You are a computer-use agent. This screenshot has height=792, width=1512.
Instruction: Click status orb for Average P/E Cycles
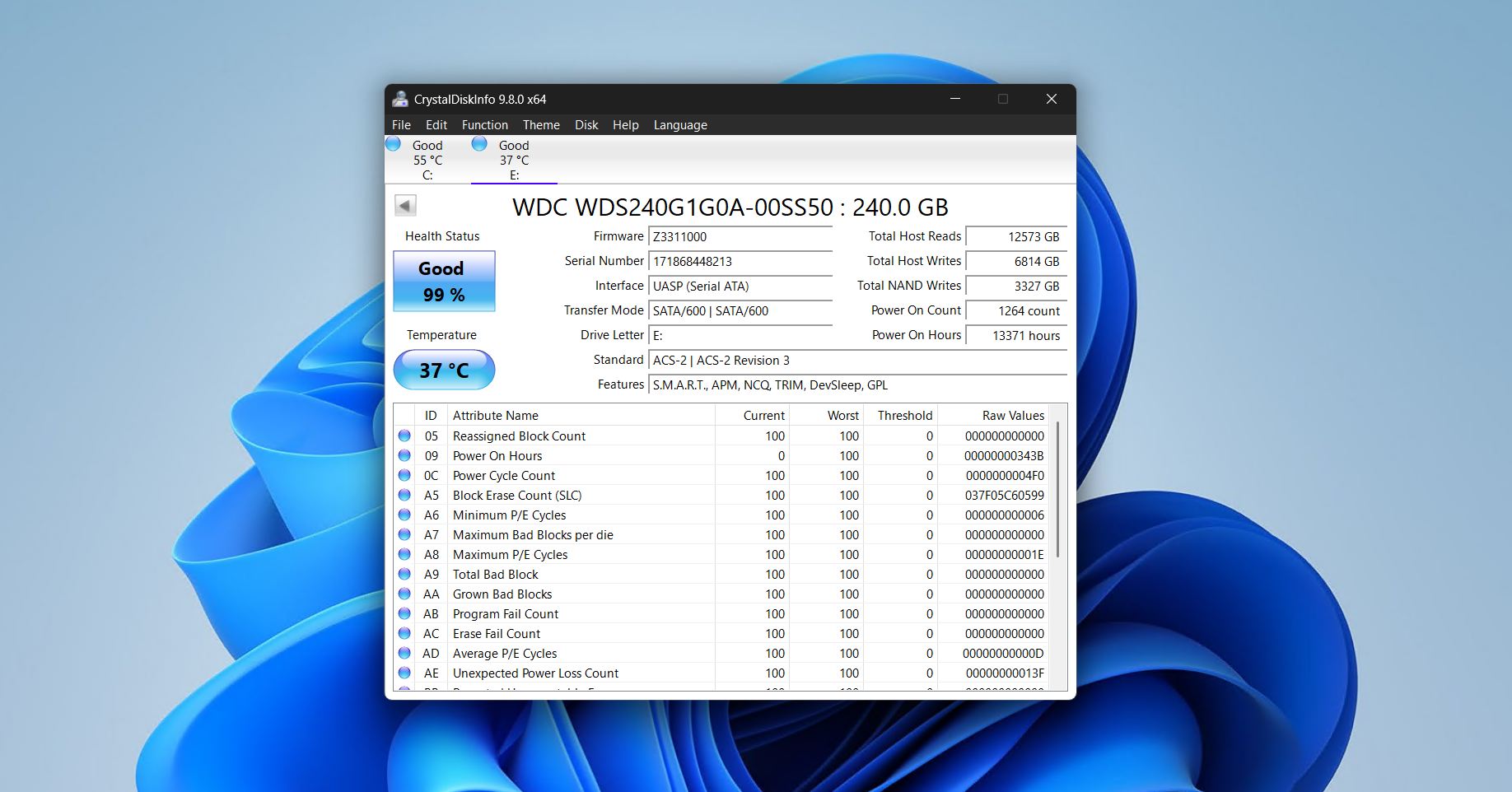tap(404, 653)
